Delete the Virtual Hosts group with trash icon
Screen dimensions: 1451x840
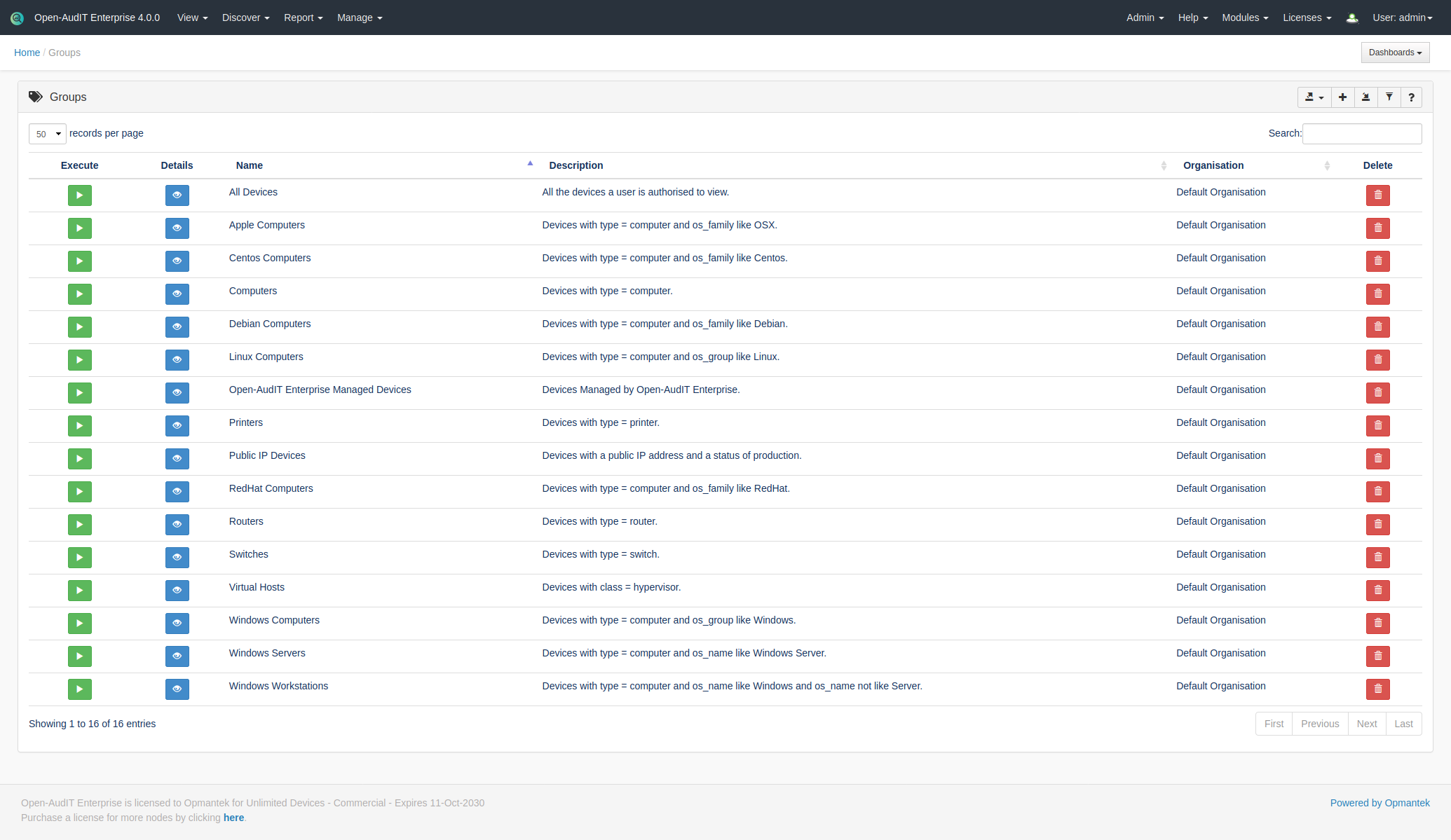[1377, 591]
